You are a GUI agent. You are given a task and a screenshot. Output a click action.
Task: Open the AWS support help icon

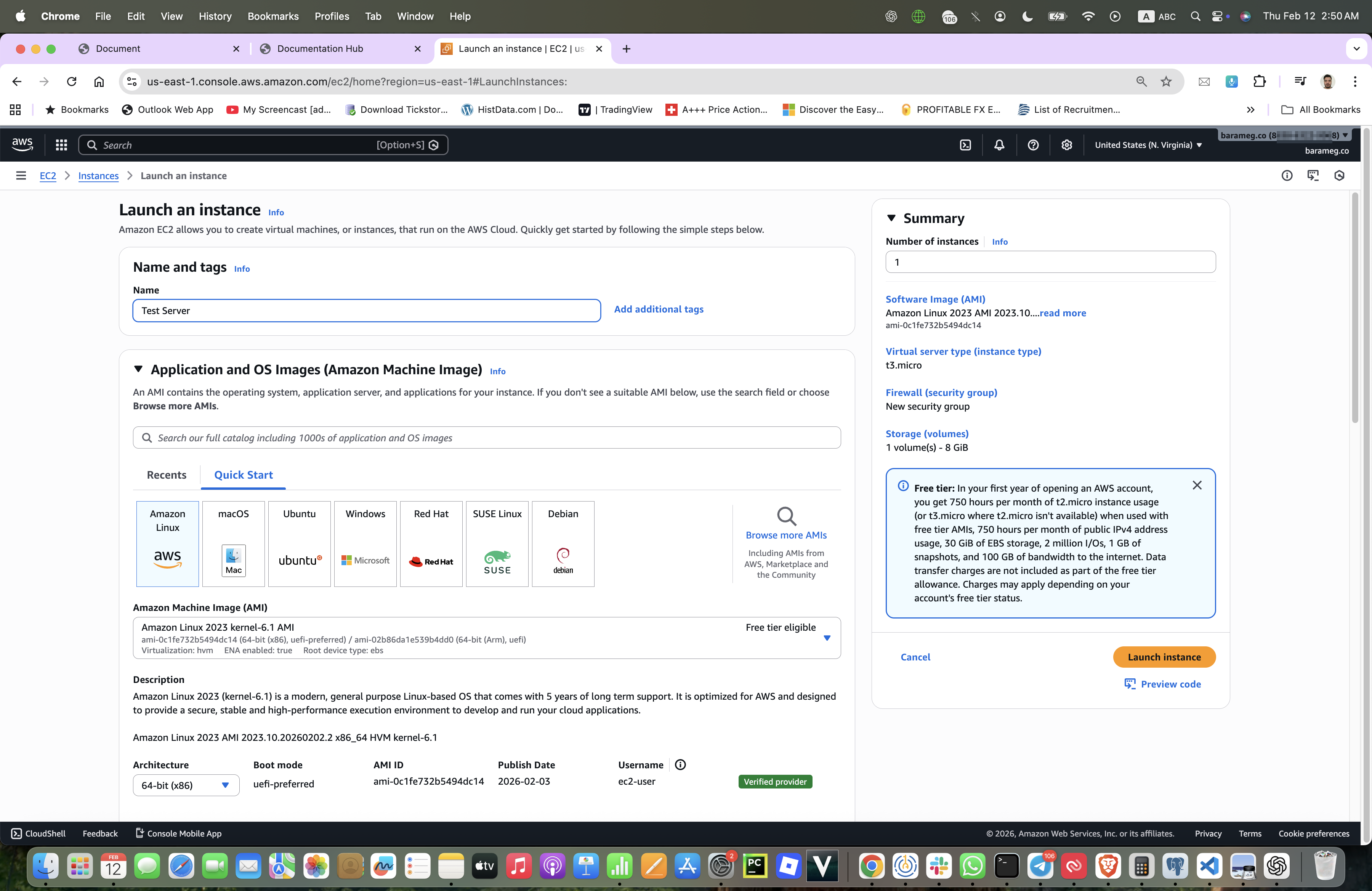(1033, 145)
